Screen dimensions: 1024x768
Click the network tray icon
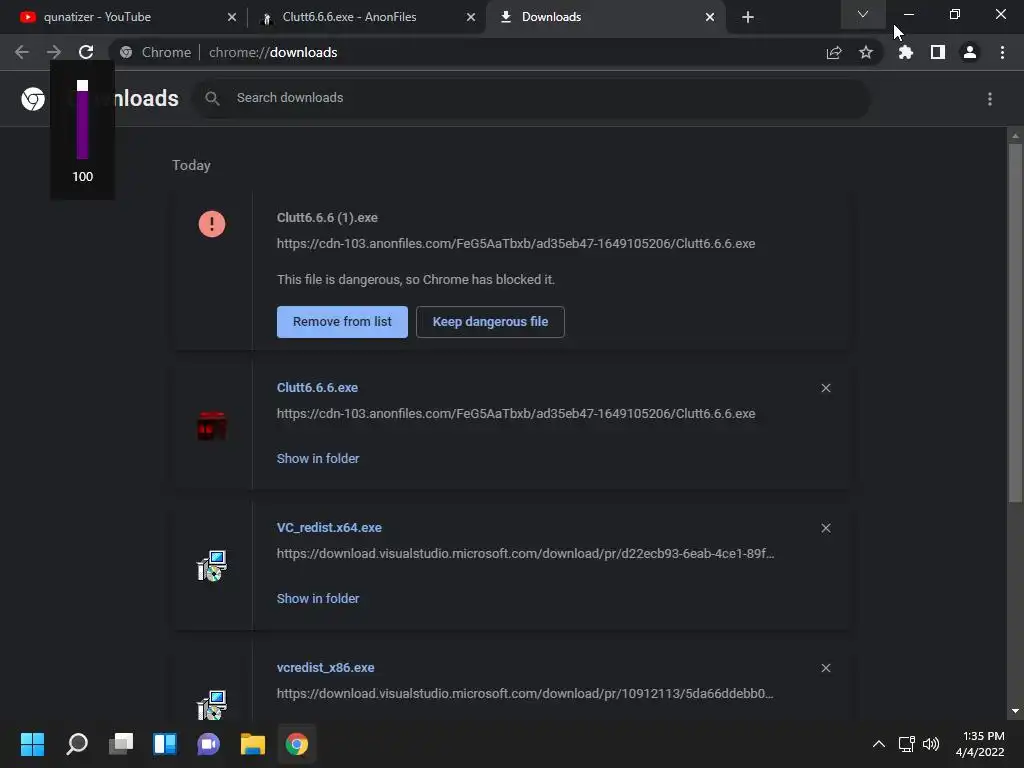[906, 744]
